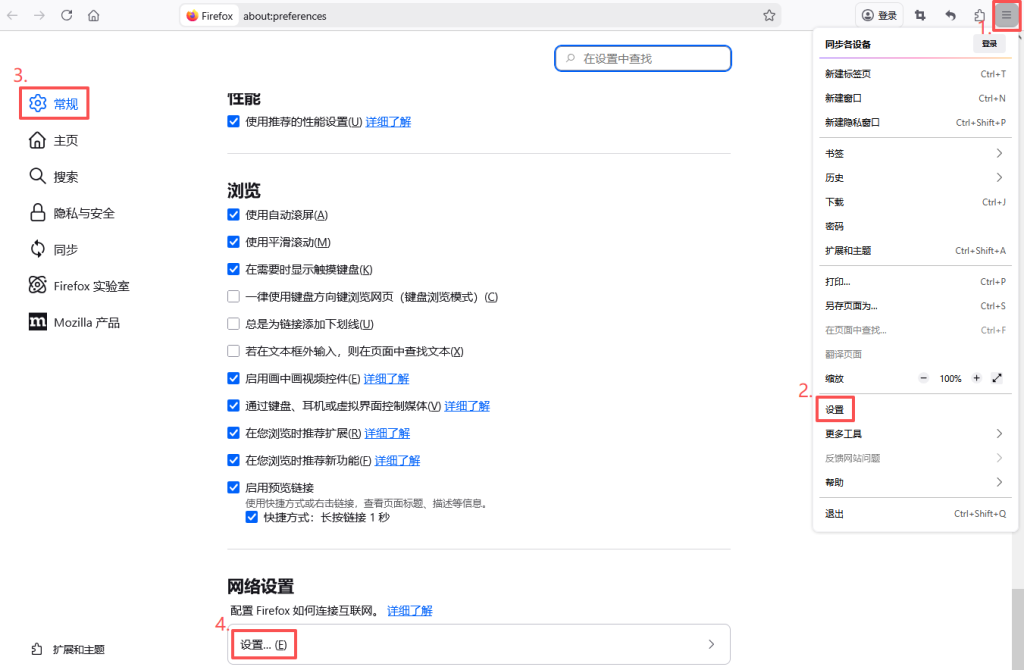Image resolution: width=1024 pixels, height=670 pixels.
Task: Enter full screen using zoom arrows icon
Action: point(997,378)
